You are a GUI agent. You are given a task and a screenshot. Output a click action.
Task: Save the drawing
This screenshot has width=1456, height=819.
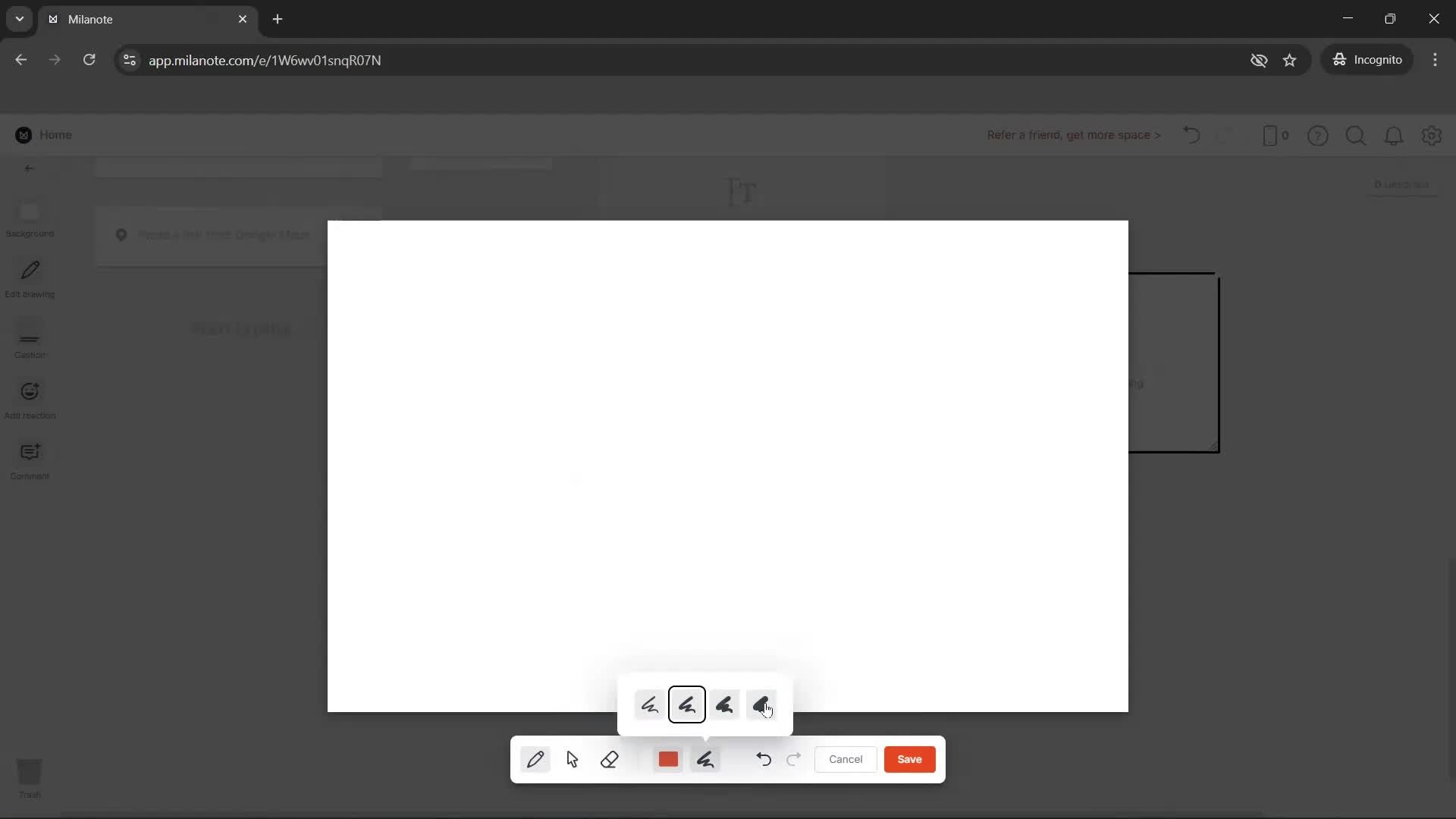click(909, 759)
